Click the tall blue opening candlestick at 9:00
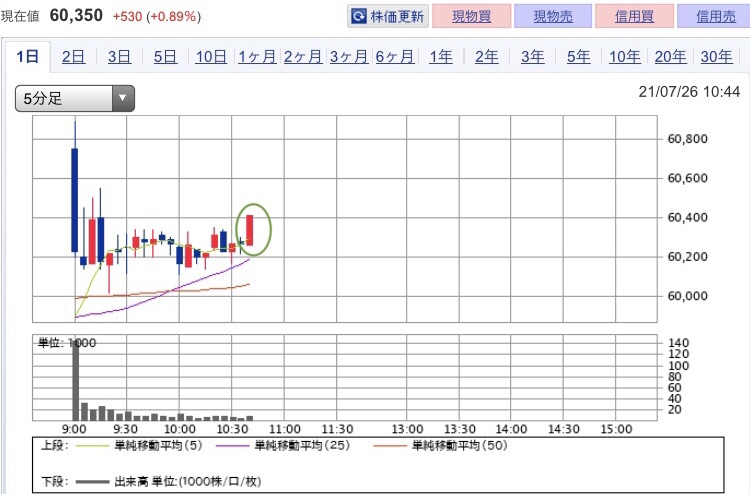The image size is (750, 494). [x=75, y=200]
